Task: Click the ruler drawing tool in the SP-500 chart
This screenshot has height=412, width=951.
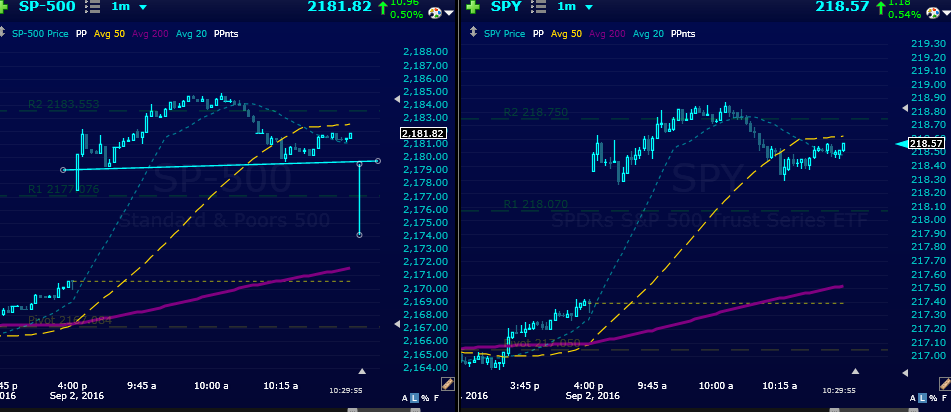Action: 448,383
